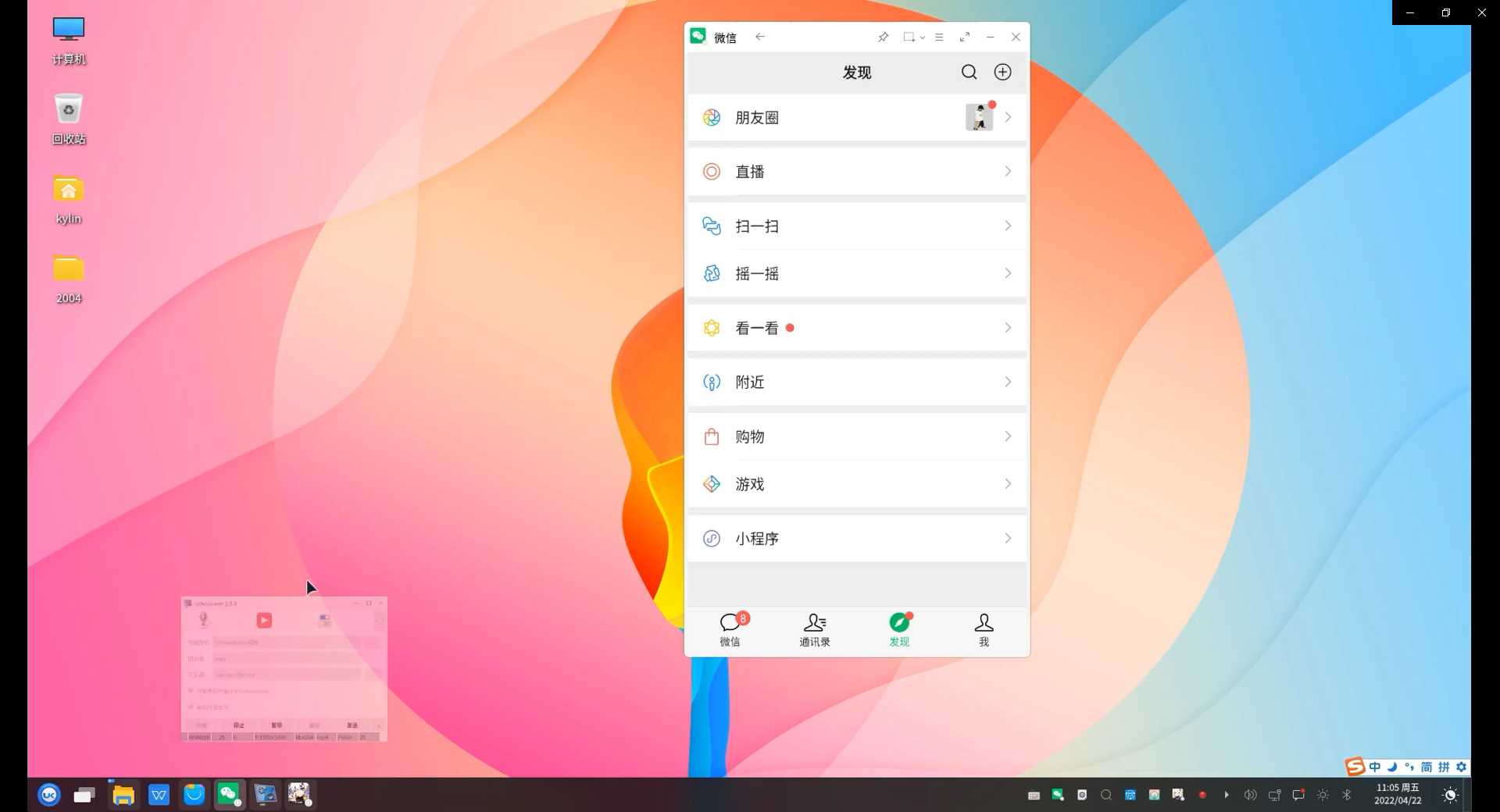Switch to the 微信 chats tab
The height and width of the screenshot is (812, 1500).
pyautogui.click(x=730, y=630)
